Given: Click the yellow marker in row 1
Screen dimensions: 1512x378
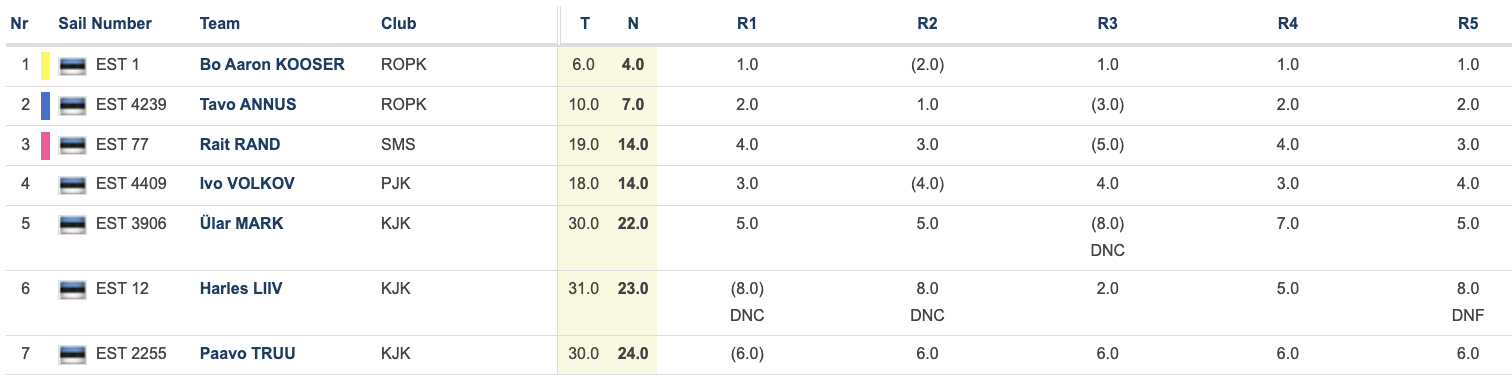Looking at the screenshot, I should click(45, 66).
